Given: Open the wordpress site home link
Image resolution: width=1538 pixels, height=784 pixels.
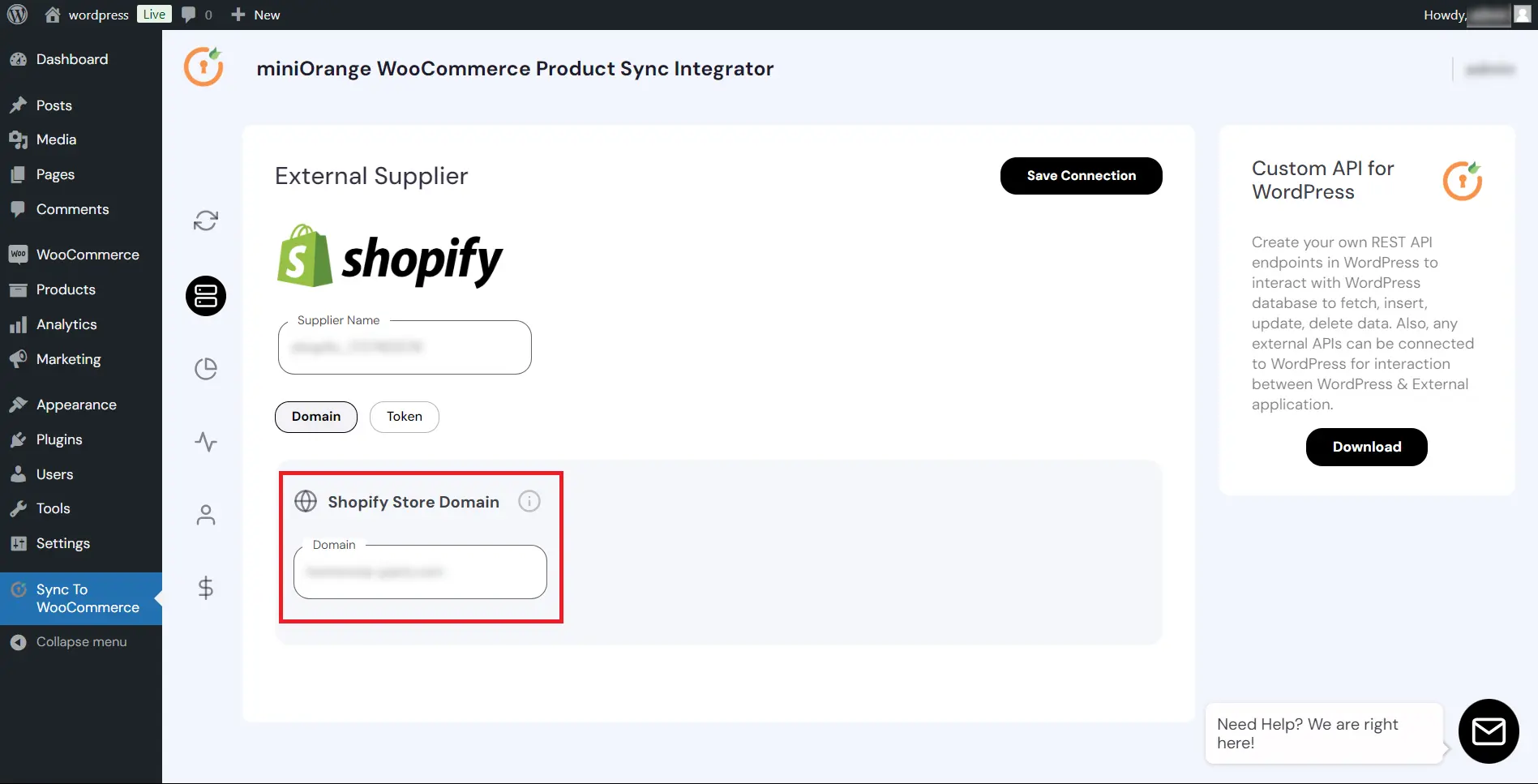Looking at the screenshot, I should coord(87,15).
